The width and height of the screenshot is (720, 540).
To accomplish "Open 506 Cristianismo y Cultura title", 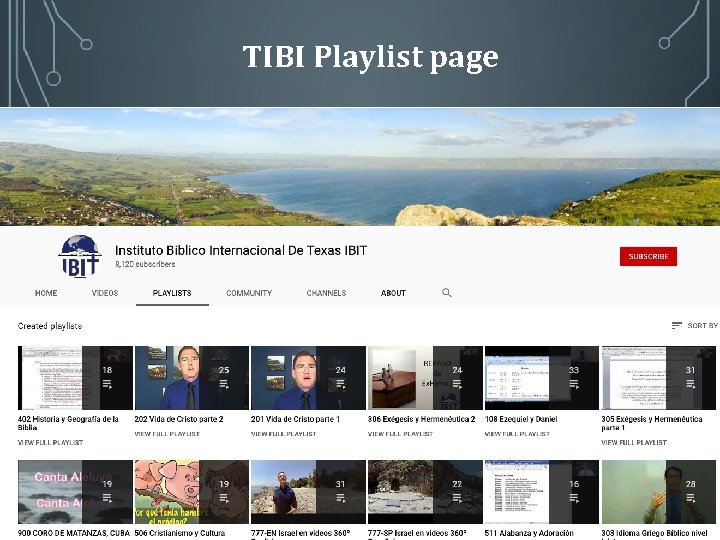I will click(180, 533).
